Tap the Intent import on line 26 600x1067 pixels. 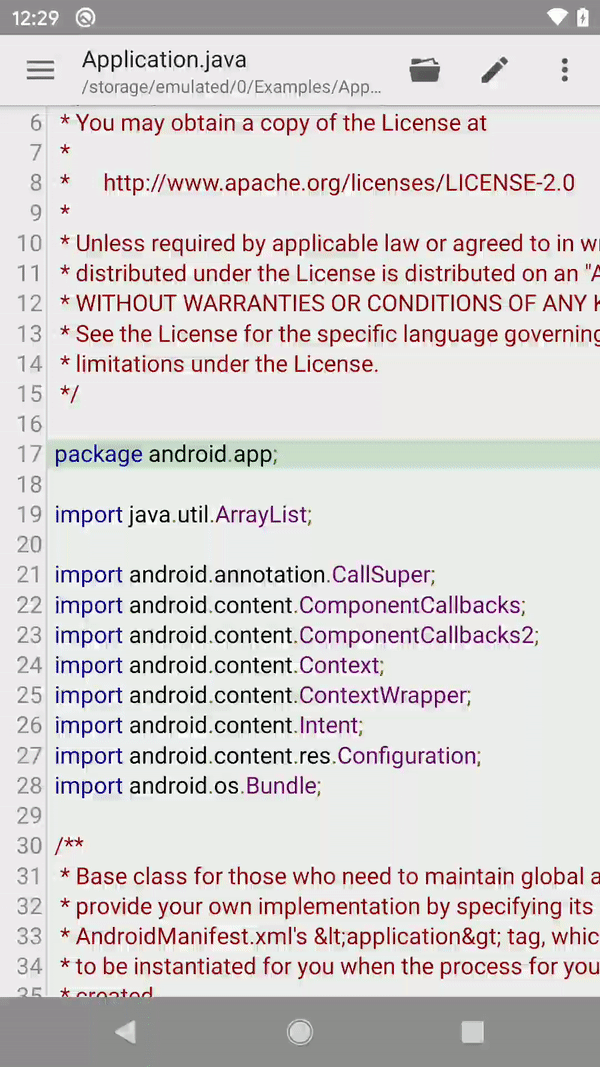point(329,725)
